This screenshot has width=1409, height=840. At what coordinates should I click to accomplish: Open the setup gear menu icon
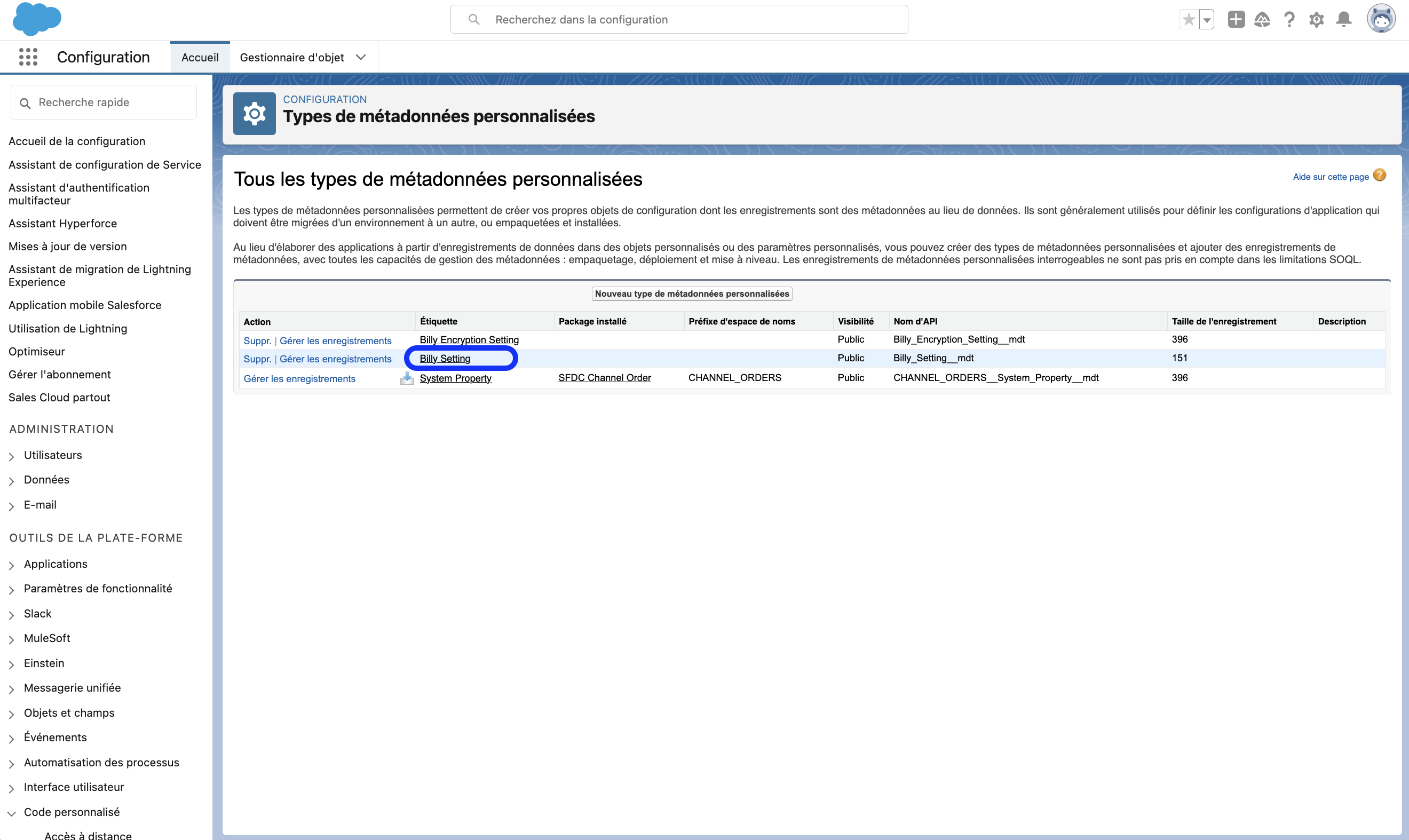coord(1316,20)
